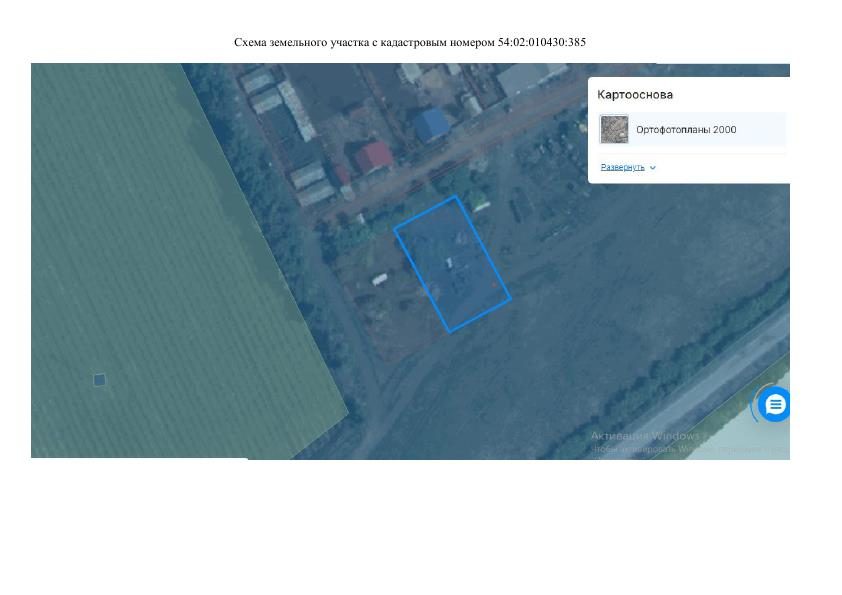Click the cadastral number title text
This screenshot has width=842, height=595.
410,42
